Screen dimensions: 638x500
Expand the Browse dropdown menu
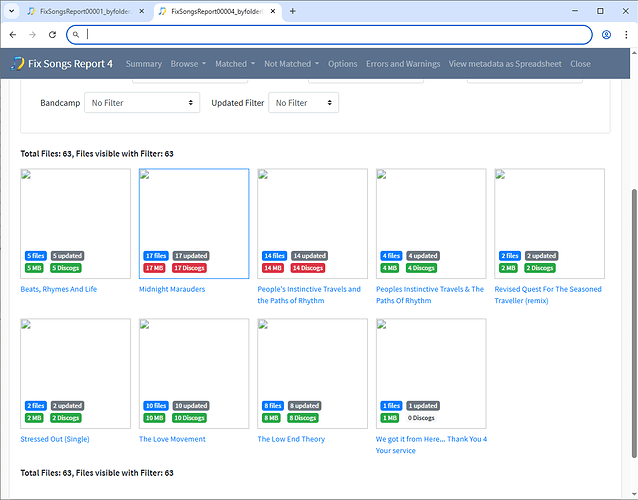[188, 64]
